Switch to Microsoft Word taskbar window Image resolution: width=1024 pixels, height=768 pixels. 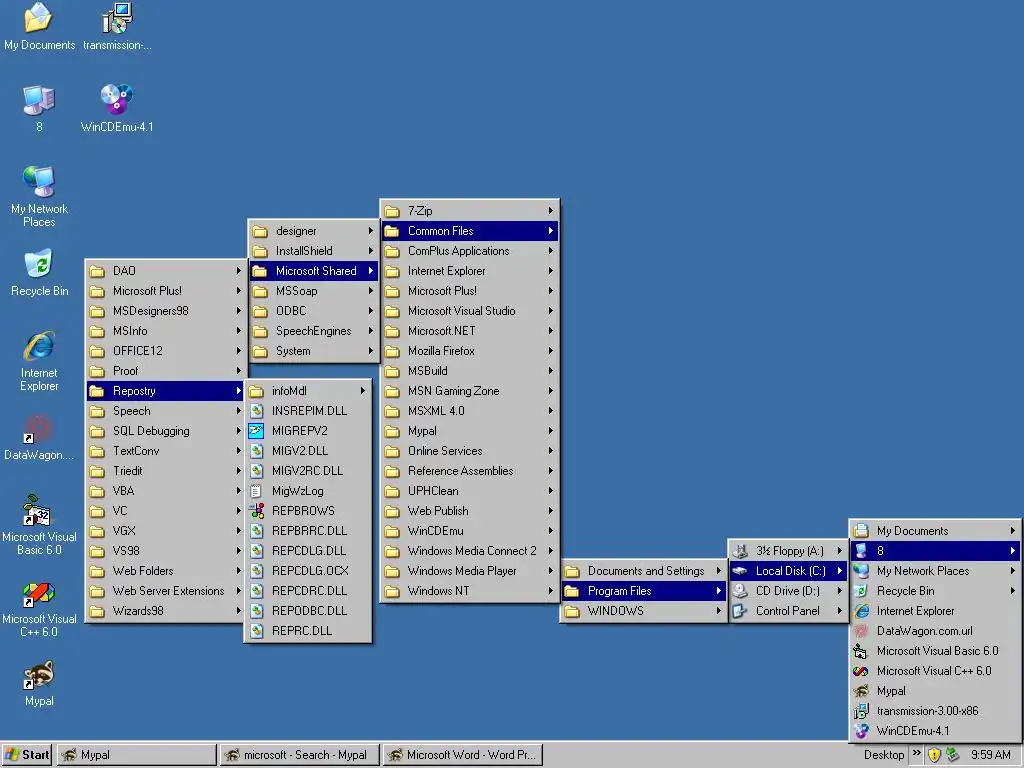click(462, 755)
